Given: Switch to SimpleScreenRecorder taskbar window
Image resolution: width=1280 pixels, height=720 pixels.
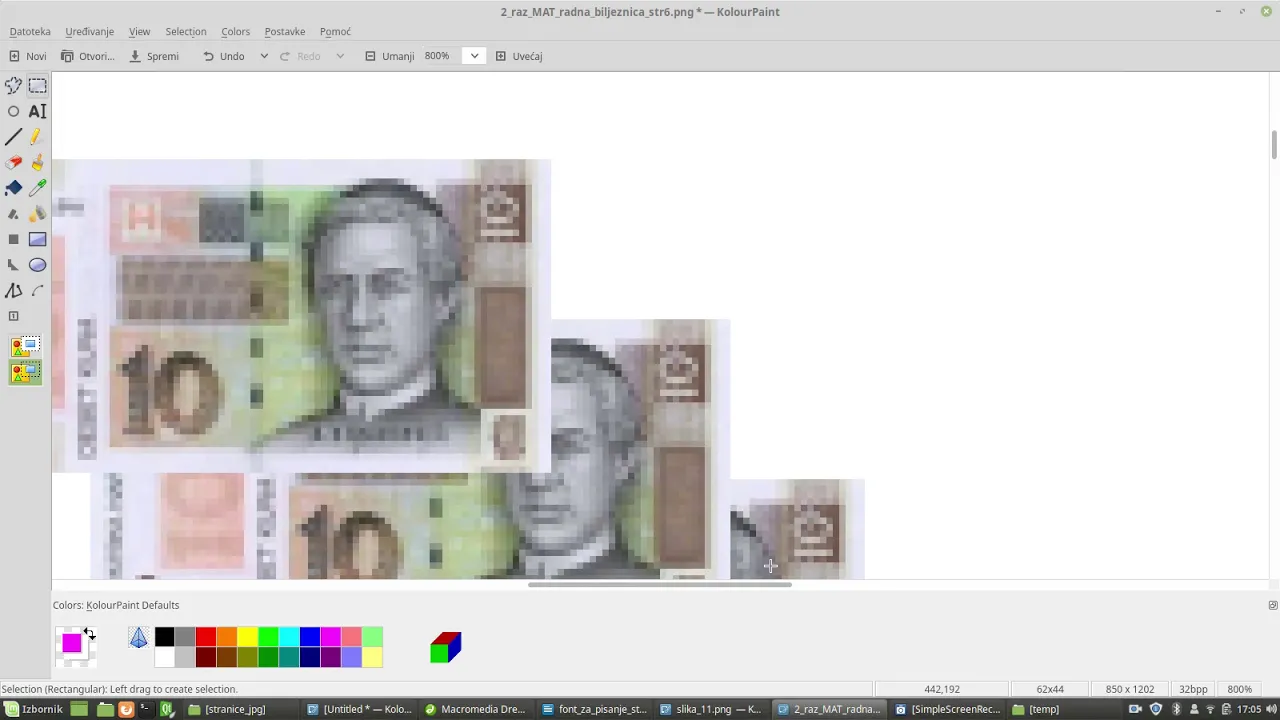Looking at the screenshot, I should (x=948, y=709).
